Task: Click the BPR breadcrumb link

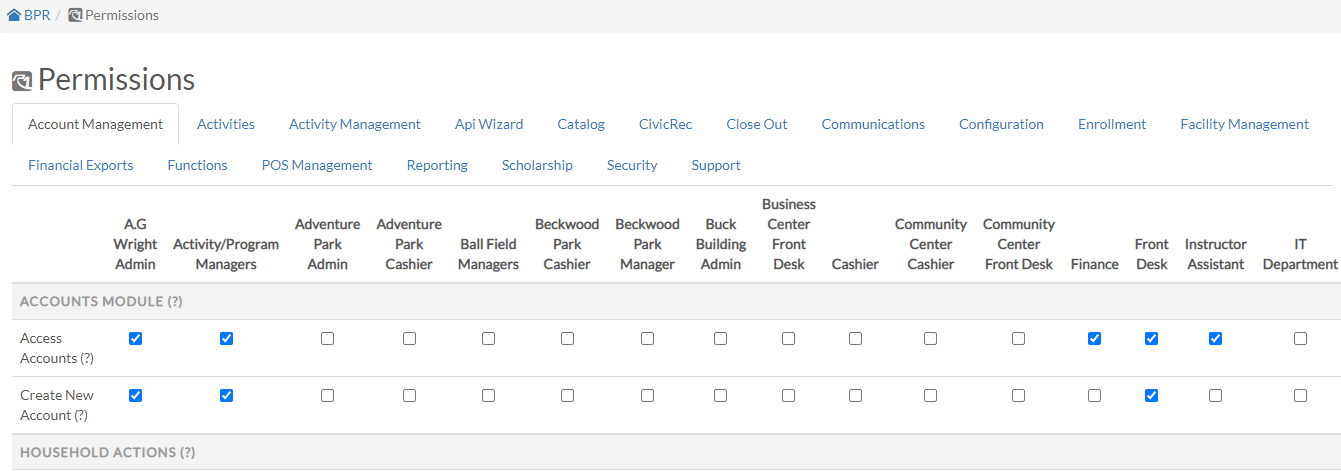Action: click(37, 15)
